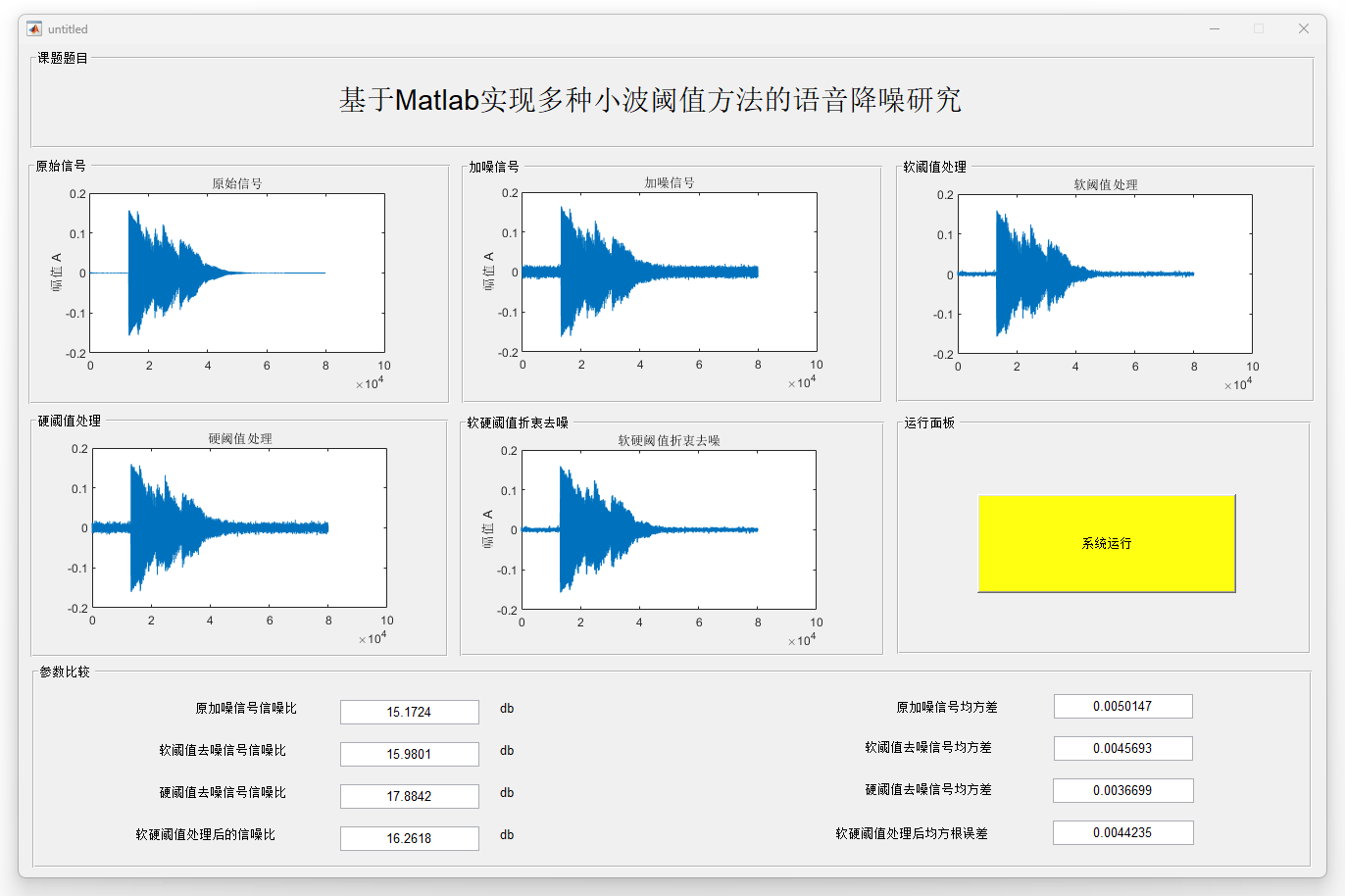Click the 硬阈值去噪信号信噪比 label

coord(223,792)
